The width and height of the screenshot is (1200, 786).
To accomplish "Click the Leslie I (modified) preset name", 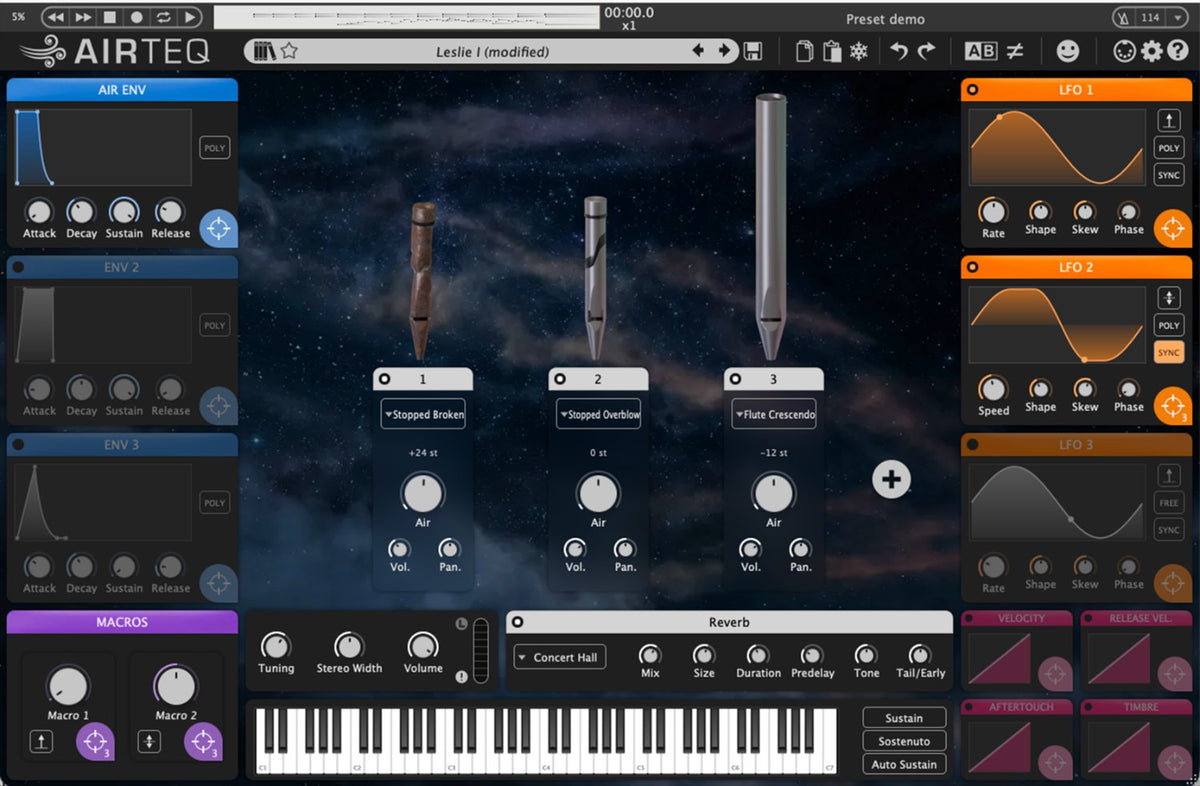I will coord(493,52).
